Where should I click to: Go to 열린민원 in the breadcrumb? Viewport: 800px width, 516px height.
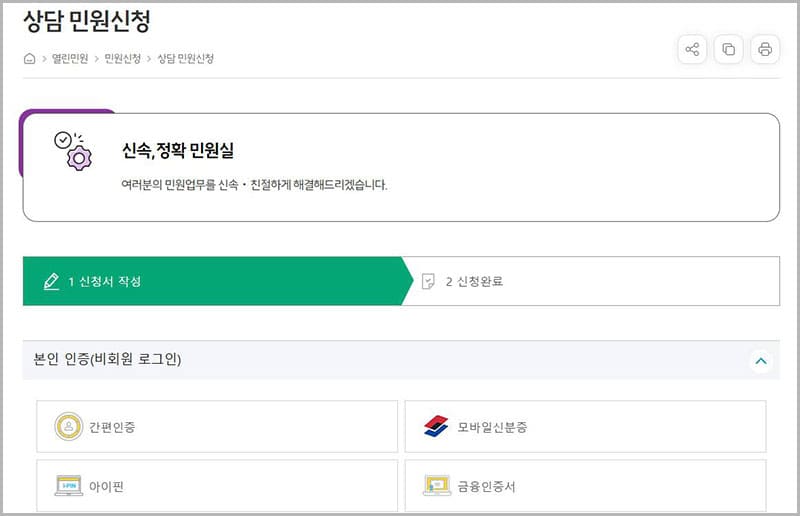click(71, 59)
